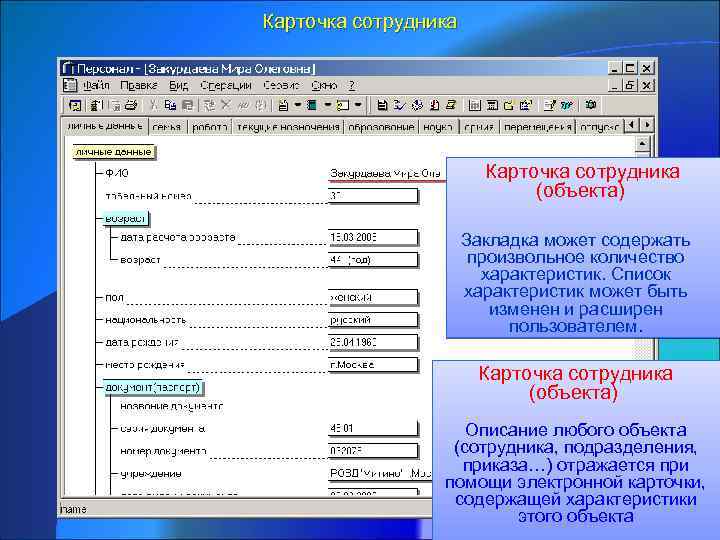Viewport: 720px width, 540px height.
Task: Click the Cut scissors toolbar icon
Action: coord(153,106)
